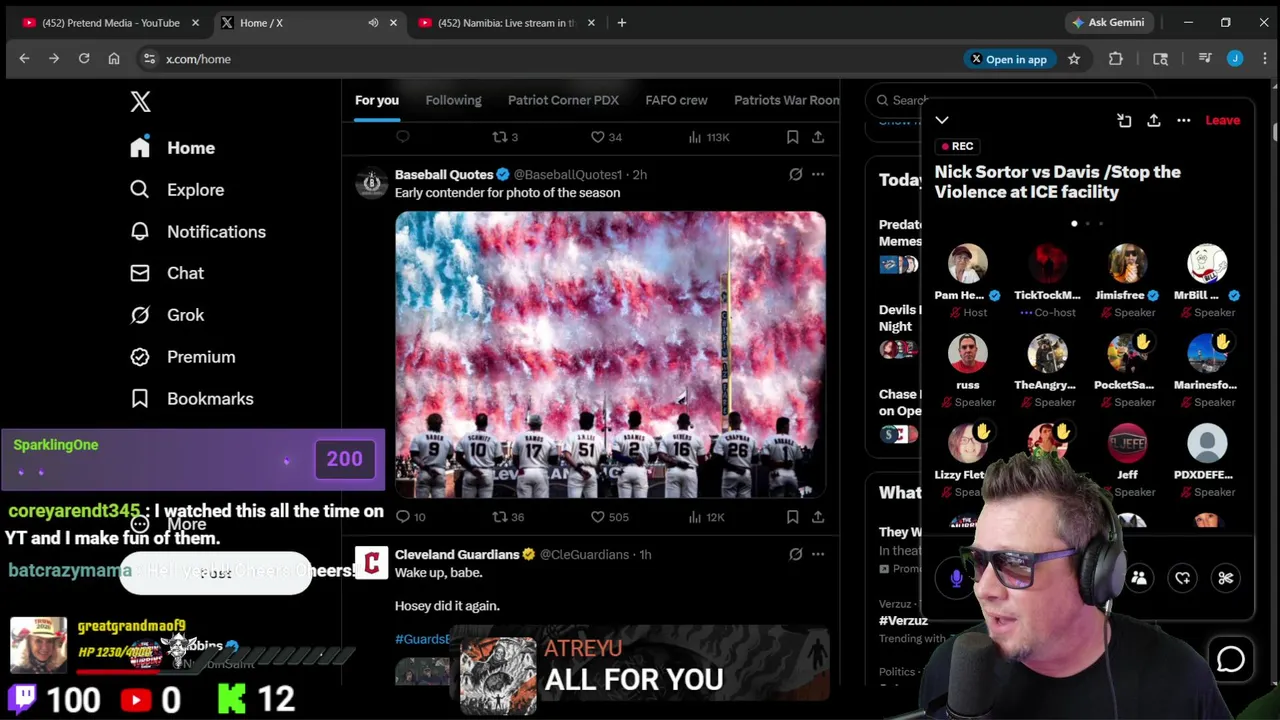Send a heart reaction in Space
The image size is (1280, 720).
click(x=1183, y=578)
